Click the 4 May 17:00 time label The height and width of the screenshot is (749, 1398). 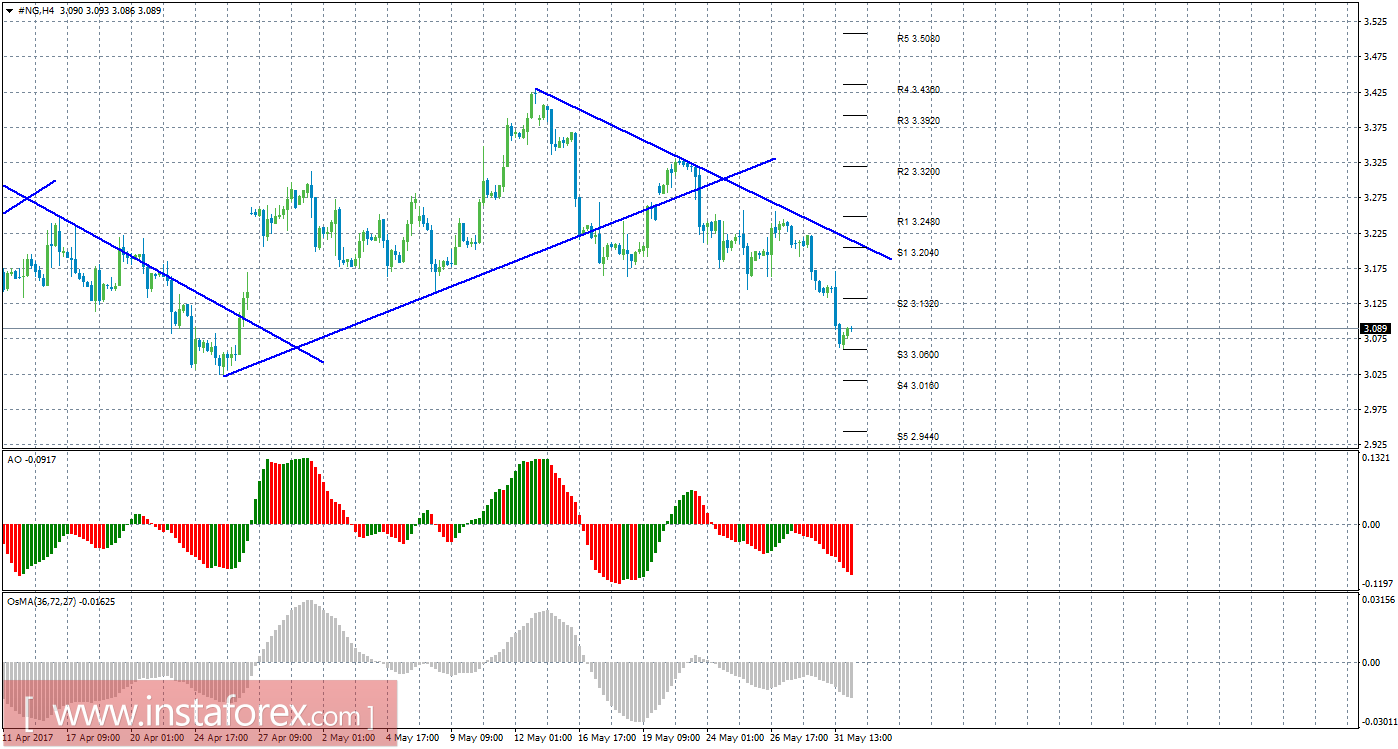(414, 739)
